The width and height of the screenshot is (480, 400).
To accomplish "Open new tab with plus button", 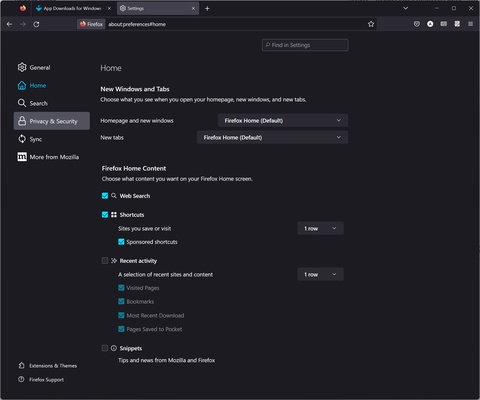I will point(207,8).
